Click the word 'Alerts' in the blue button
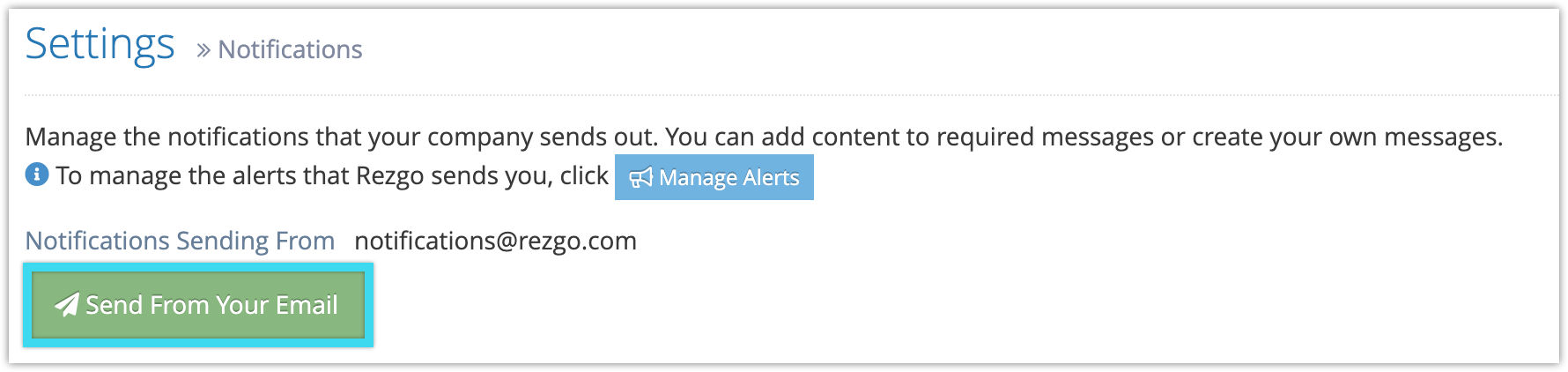 [x=771, y=177]
